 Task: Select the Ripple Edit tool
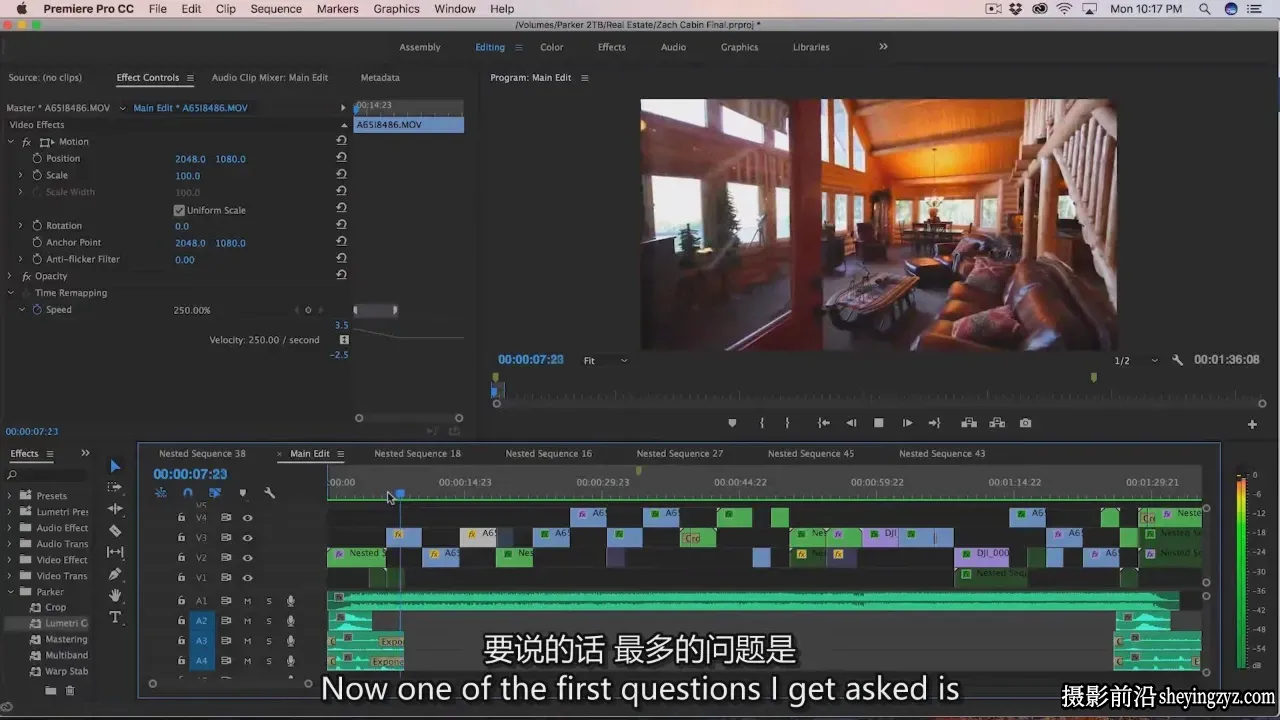[x=115, y=509]
